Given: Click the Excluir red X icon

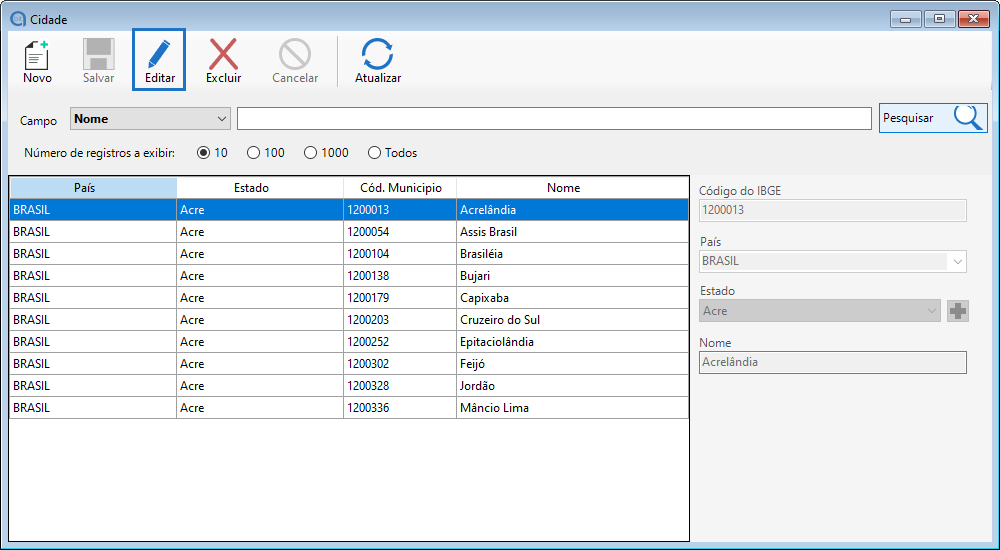Looking at the screenshot, I should click(x=223, y=55).
